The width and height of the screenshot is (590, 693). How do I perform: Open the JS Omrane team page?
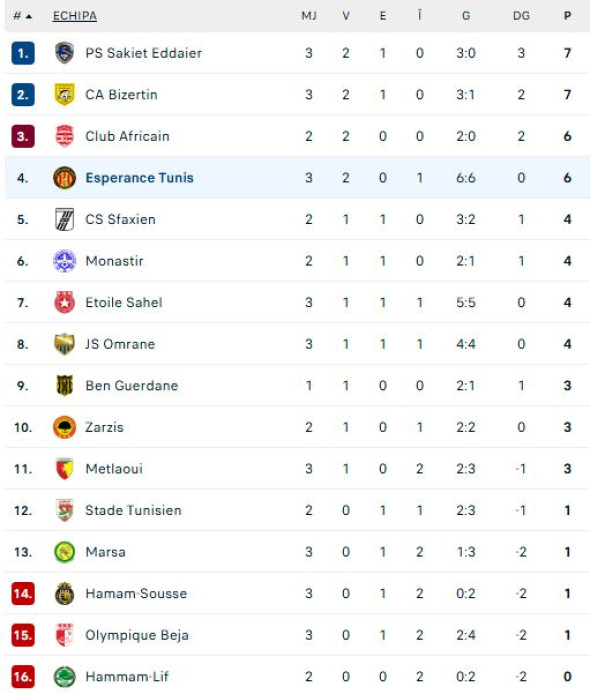120,344
